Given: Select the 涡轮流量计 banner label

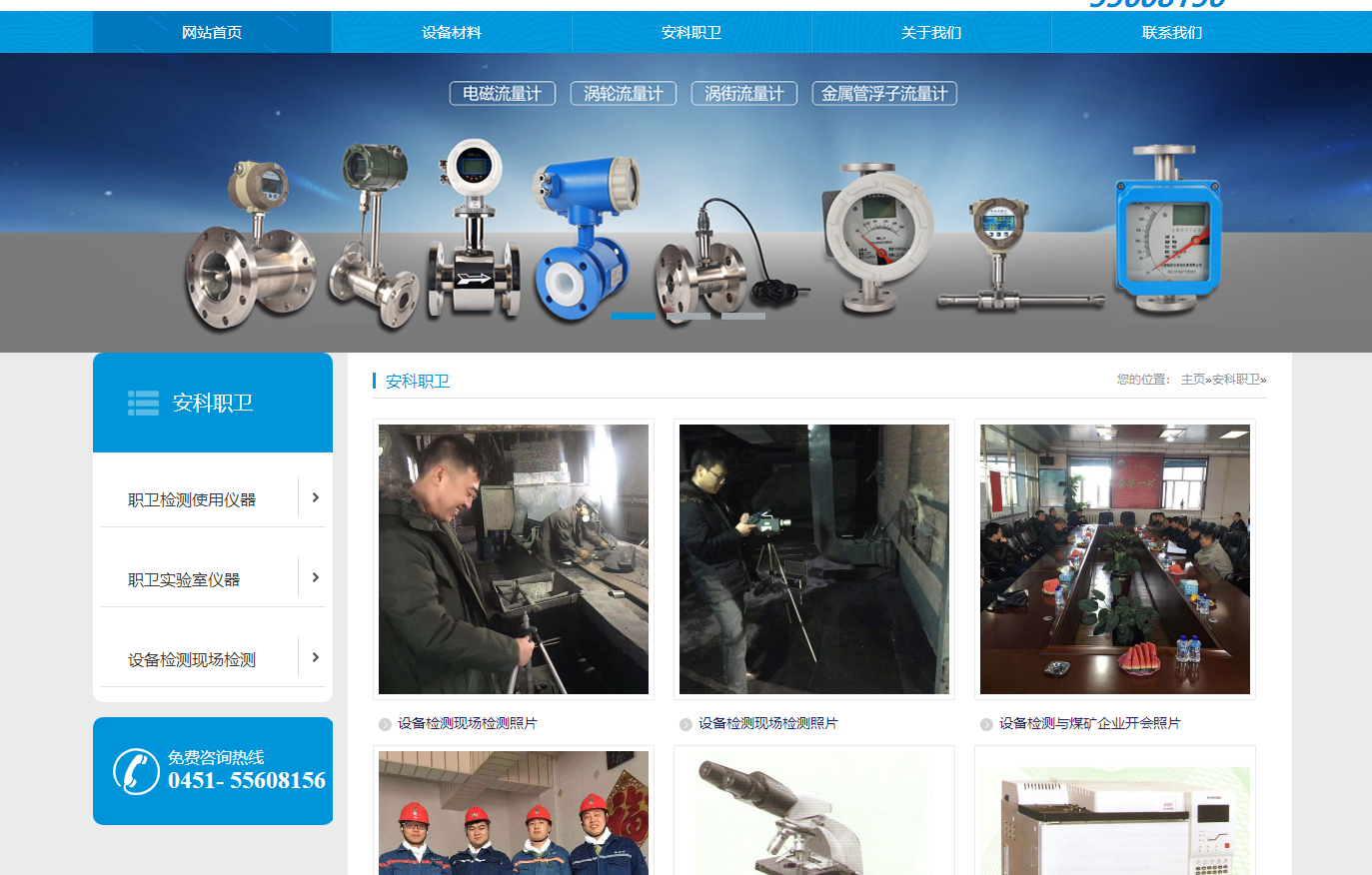Looking at the screenshot, I should click(x=624, y=94).
